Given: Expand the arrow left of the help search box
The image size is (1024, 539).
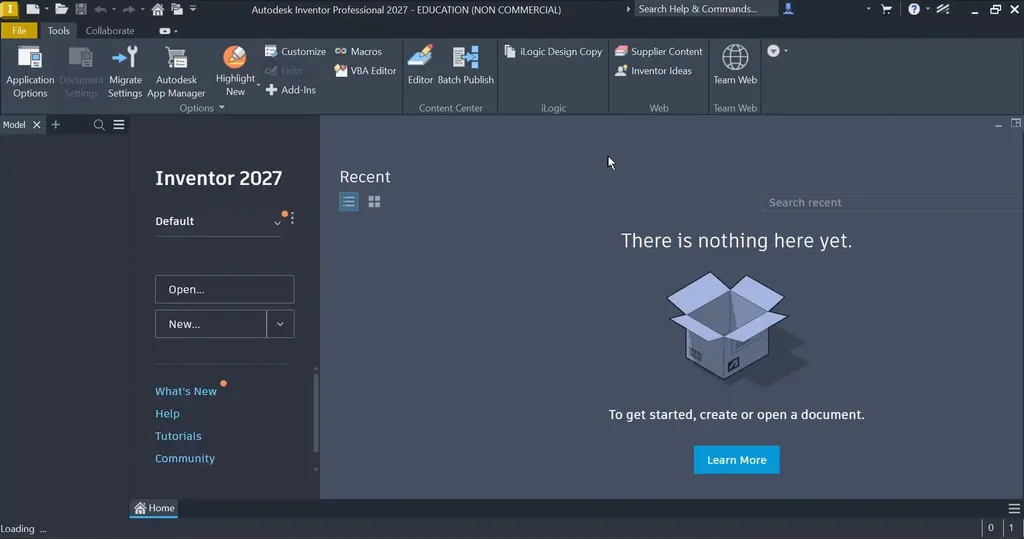Looking at the screenshot, I should point(628,9).
